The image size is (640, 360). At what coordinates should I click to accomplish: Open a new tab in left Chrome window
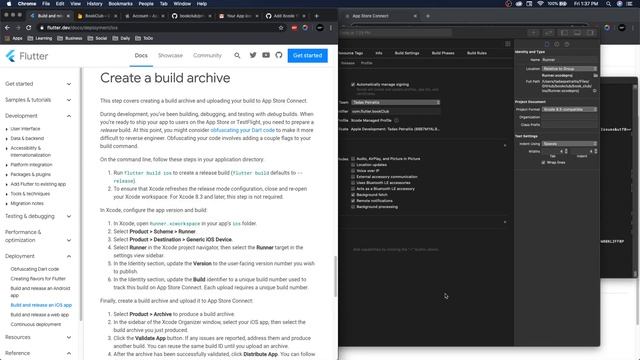coord(316,16)
